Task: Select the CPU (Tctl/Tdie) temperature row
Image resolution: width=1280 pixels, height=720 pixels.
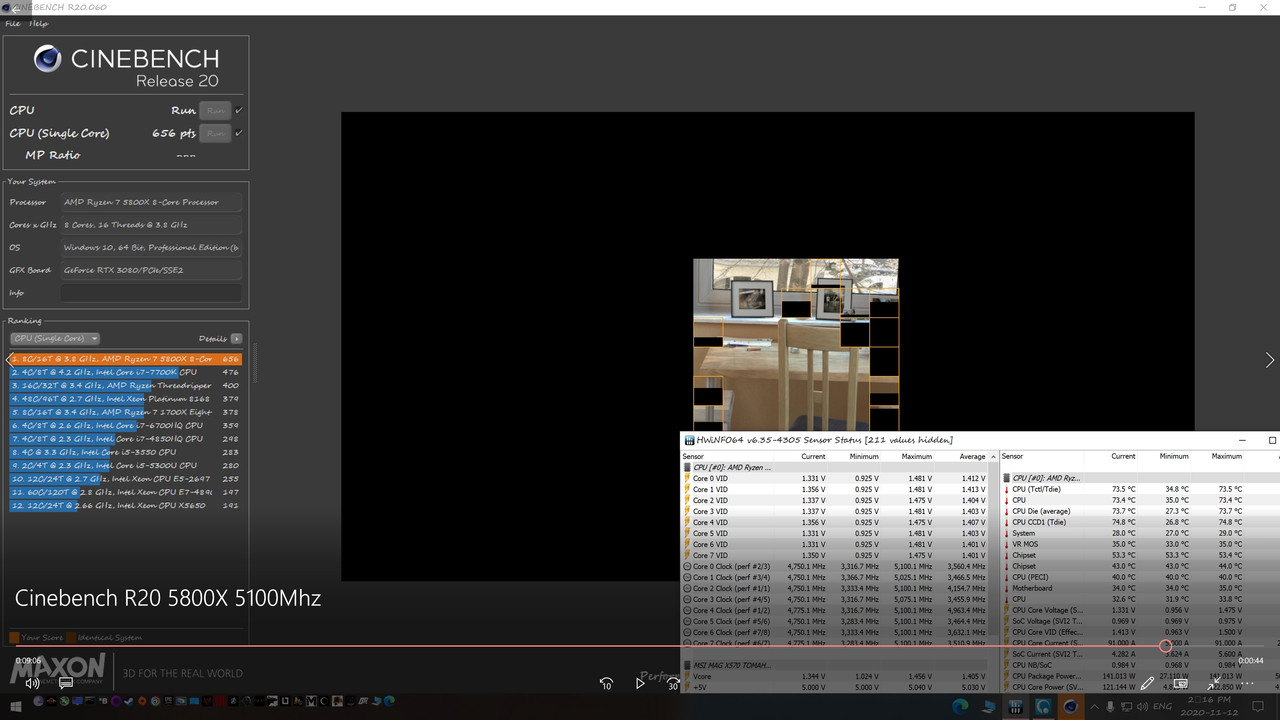Action: [1138, 489]
